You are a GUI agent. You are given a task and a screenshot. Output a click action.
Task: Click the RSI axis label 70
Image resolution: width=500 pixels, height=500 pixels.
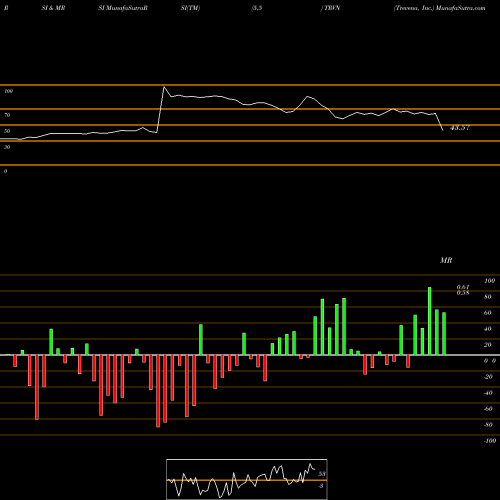(x=7, y=115)
